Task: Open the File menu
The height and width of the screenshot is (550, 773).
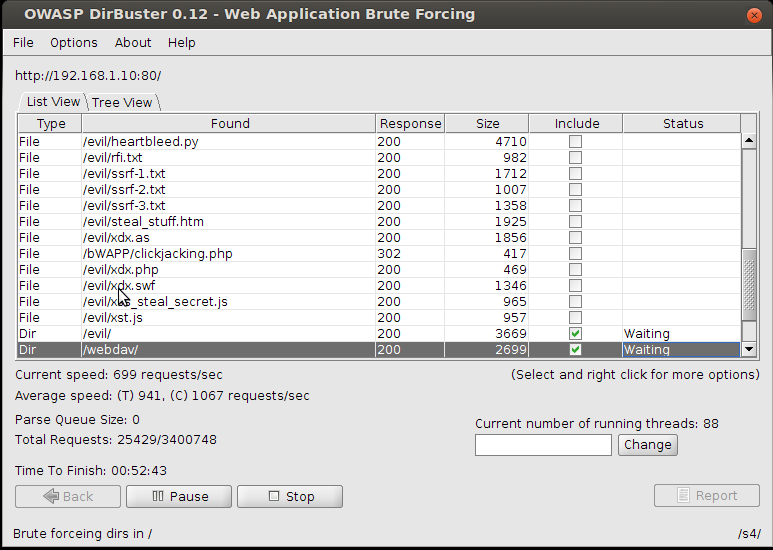Action: pyautogui.click(x=23, y=43)
